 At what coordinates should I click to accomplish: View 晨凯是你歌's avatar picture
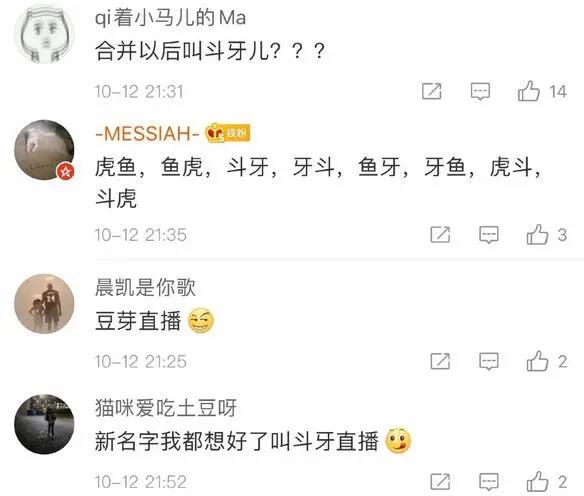(x=44, y=304)
